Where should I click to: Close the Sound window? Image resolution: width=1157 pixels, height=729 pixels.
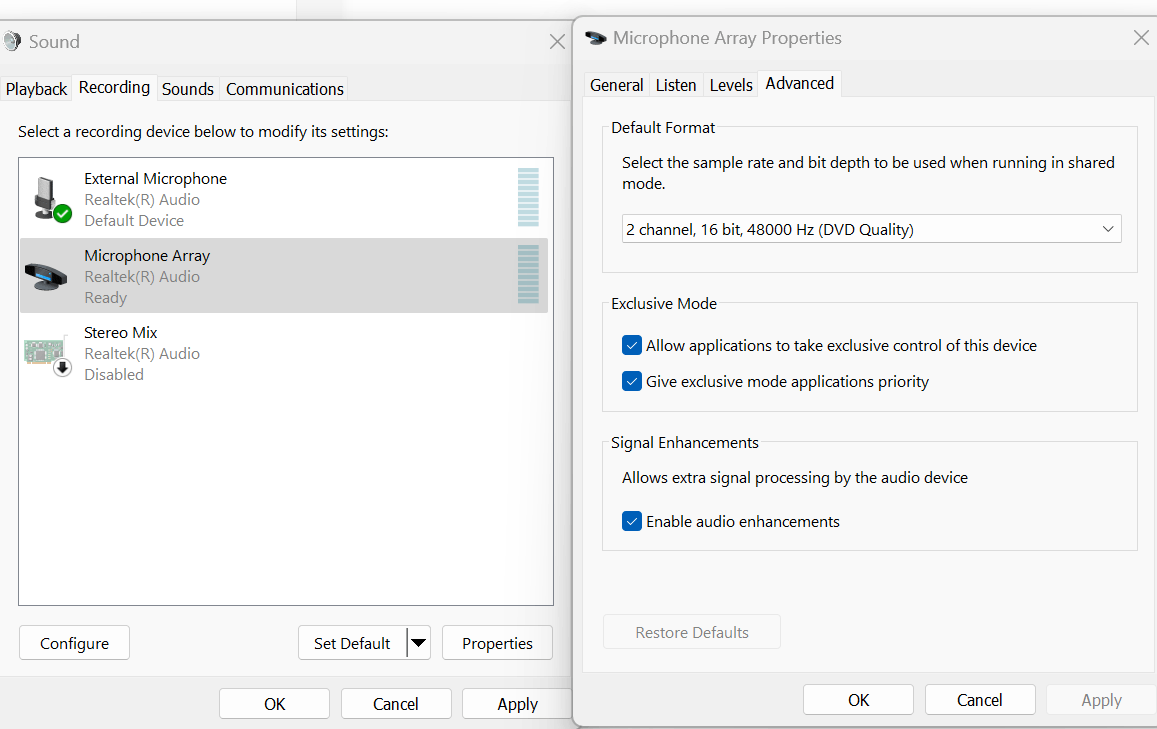click(557, 41)
